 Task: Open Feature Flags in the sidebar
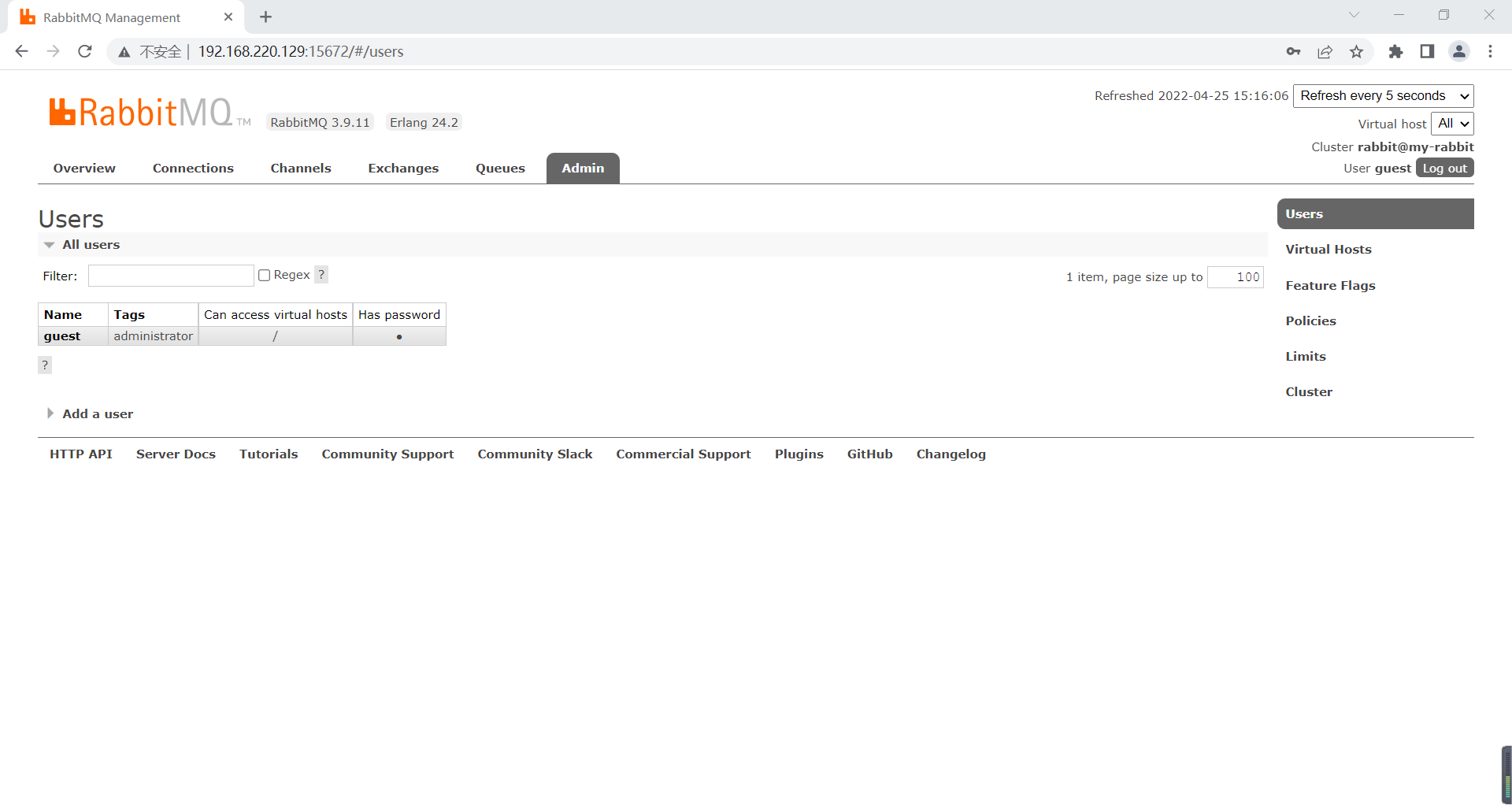(x=1330, y=286)
